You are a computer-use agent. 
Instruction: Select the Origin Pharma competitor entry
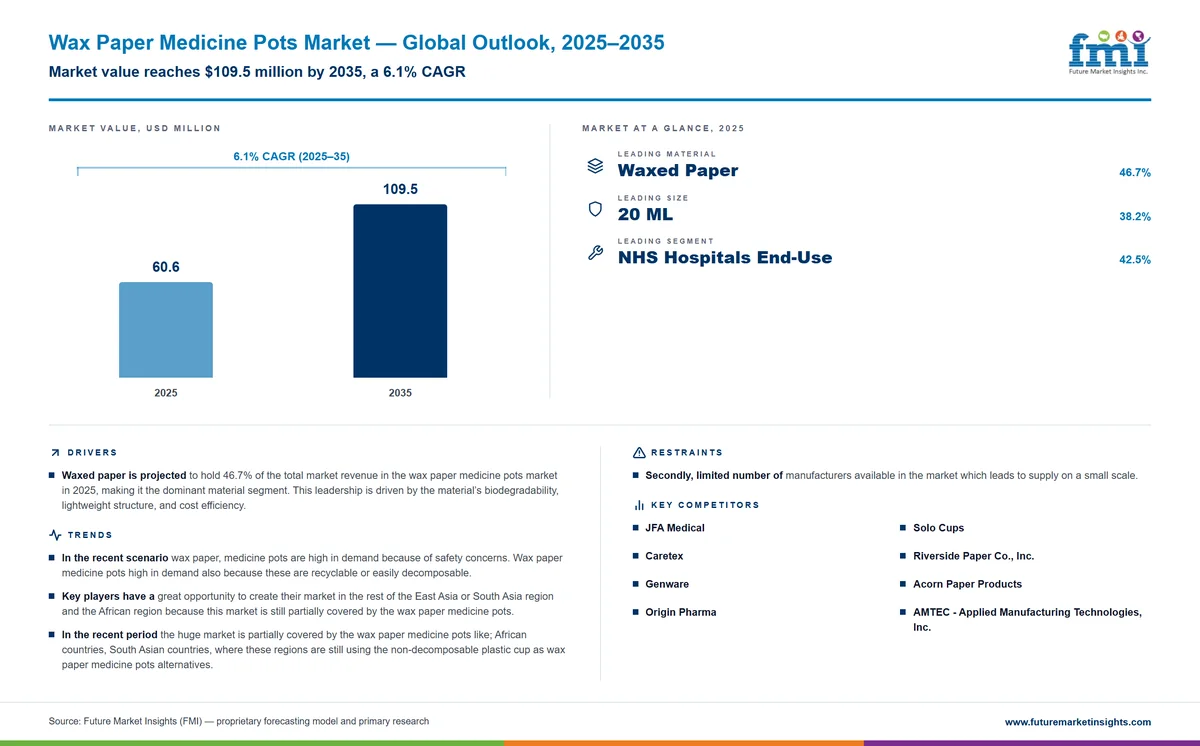click(680, 612)
